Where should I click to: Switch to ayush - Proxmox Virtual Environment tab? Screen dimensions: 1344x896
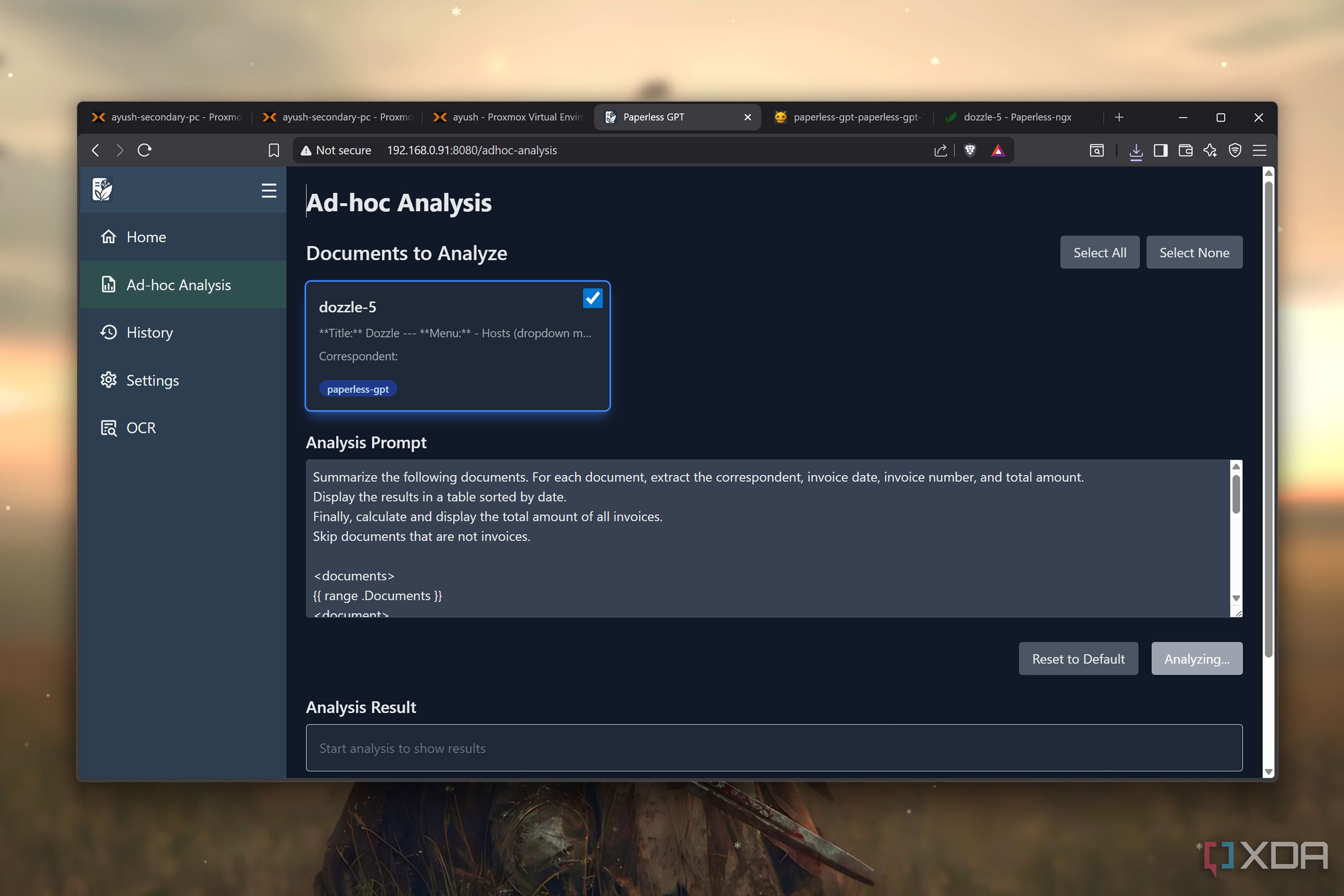click(x=508, y=117)
